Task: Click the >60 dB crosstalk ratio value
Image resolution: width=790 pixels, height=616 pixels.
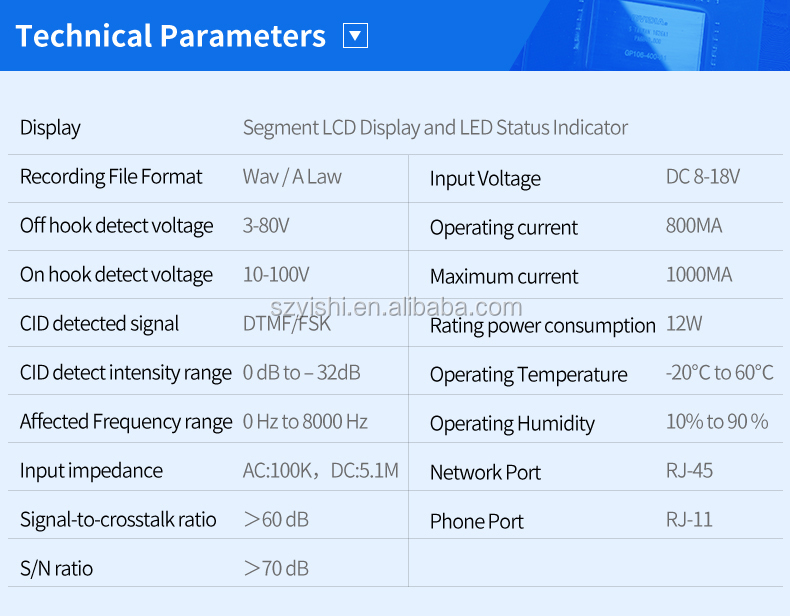Action: pyautogui.click(x=276, y=519)
